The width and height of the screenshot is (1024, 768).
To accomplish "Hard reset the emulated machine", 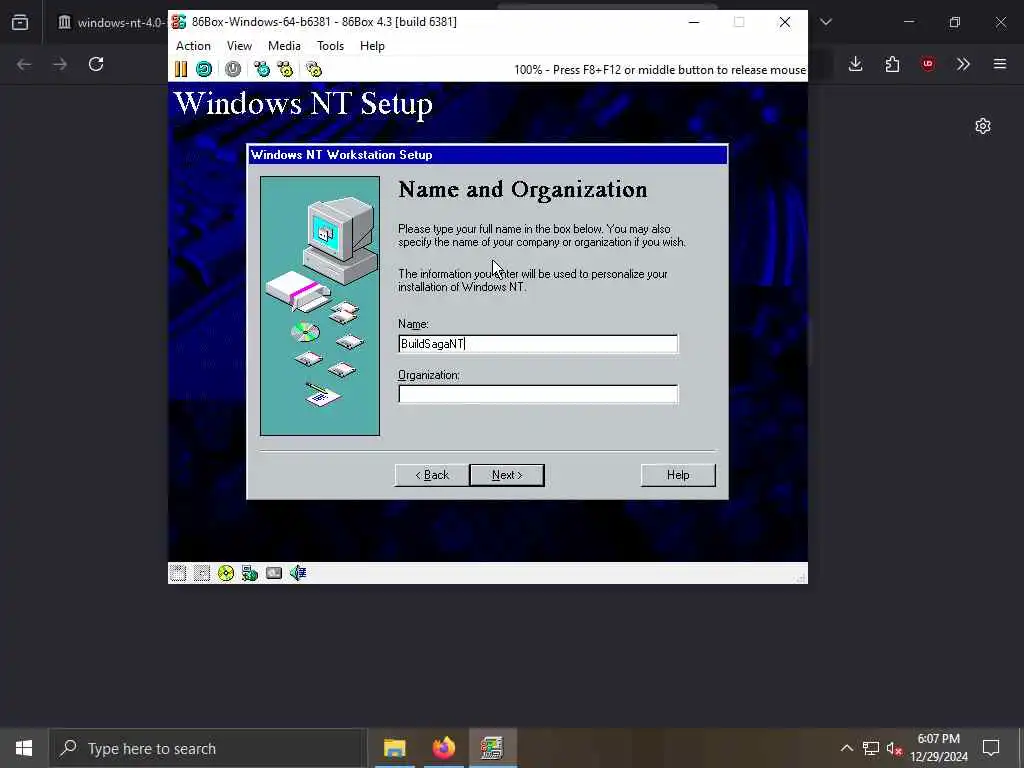I will [204, 69].
